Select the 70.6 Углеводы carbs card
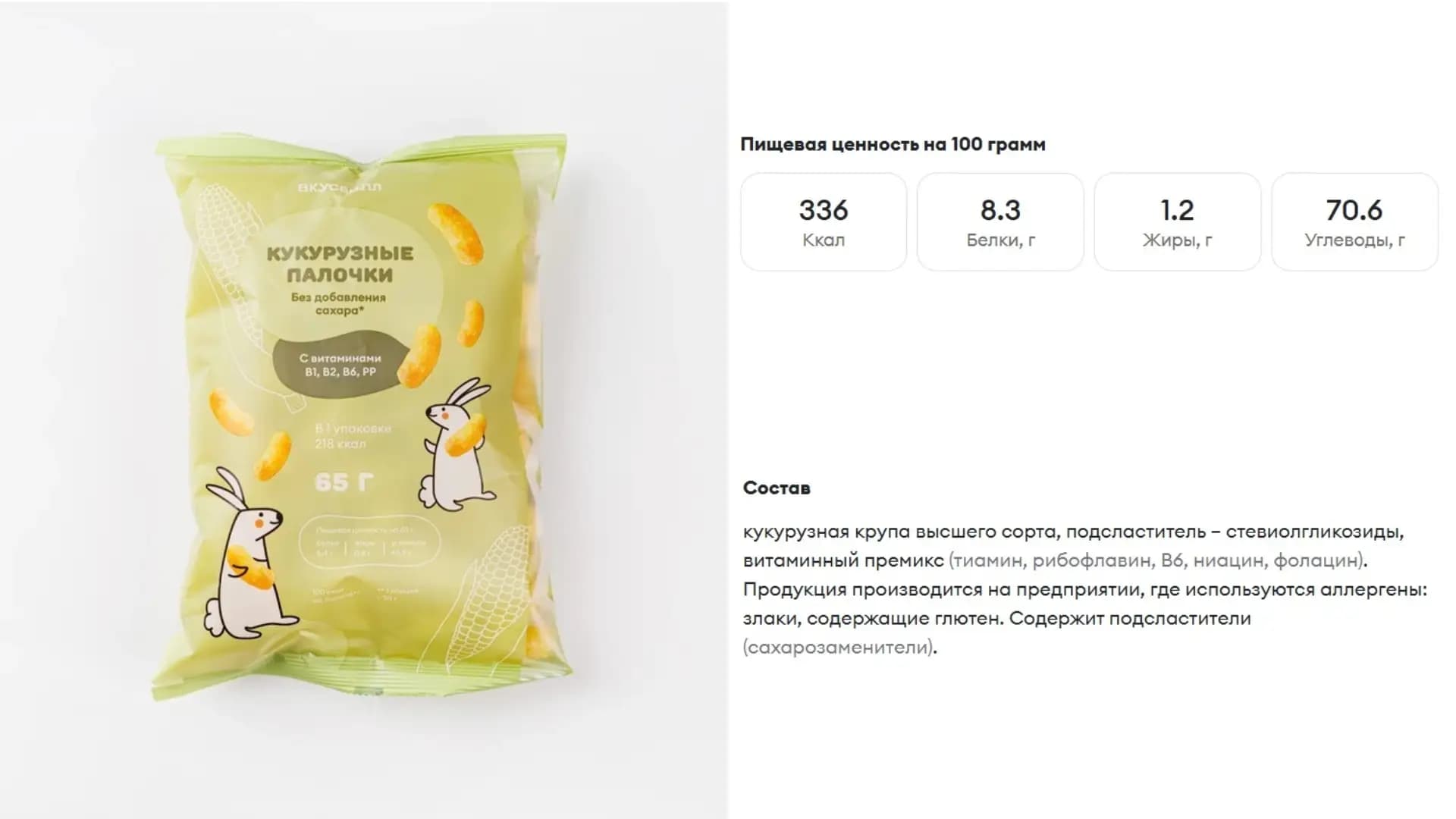This screenshot has height=819, width=1456. pos(1354,221)
